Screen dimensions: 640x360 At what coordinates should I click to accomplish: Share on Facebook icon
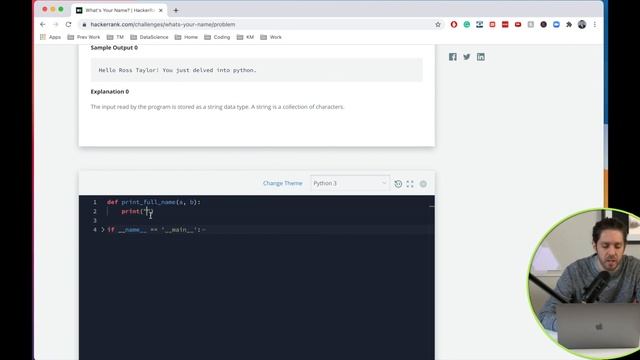click(x=453, y=57)
